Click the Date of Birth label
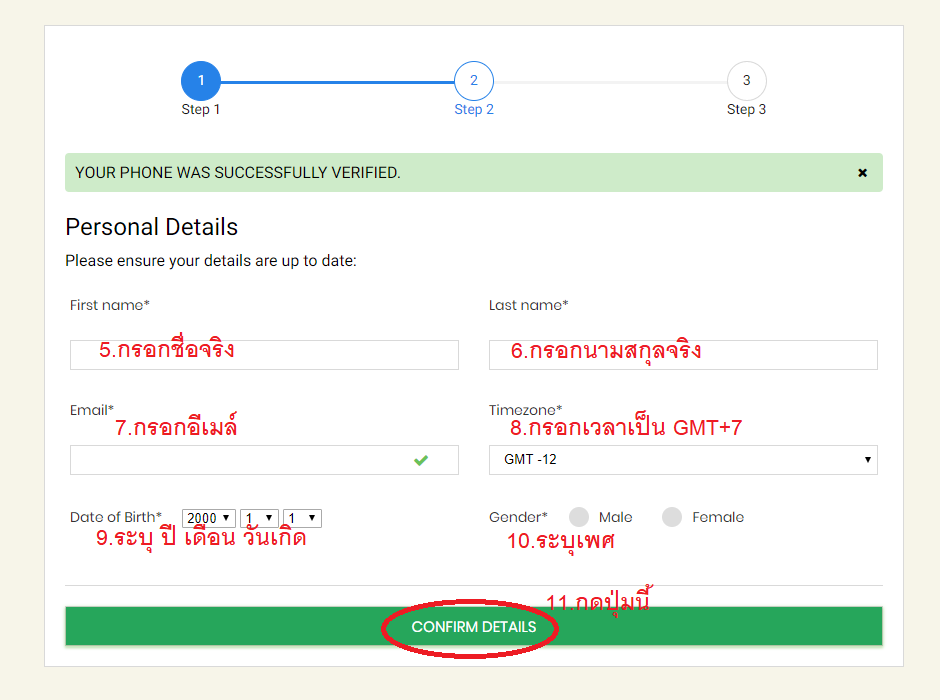Screen dimensions: 940x700 (116, 517)
